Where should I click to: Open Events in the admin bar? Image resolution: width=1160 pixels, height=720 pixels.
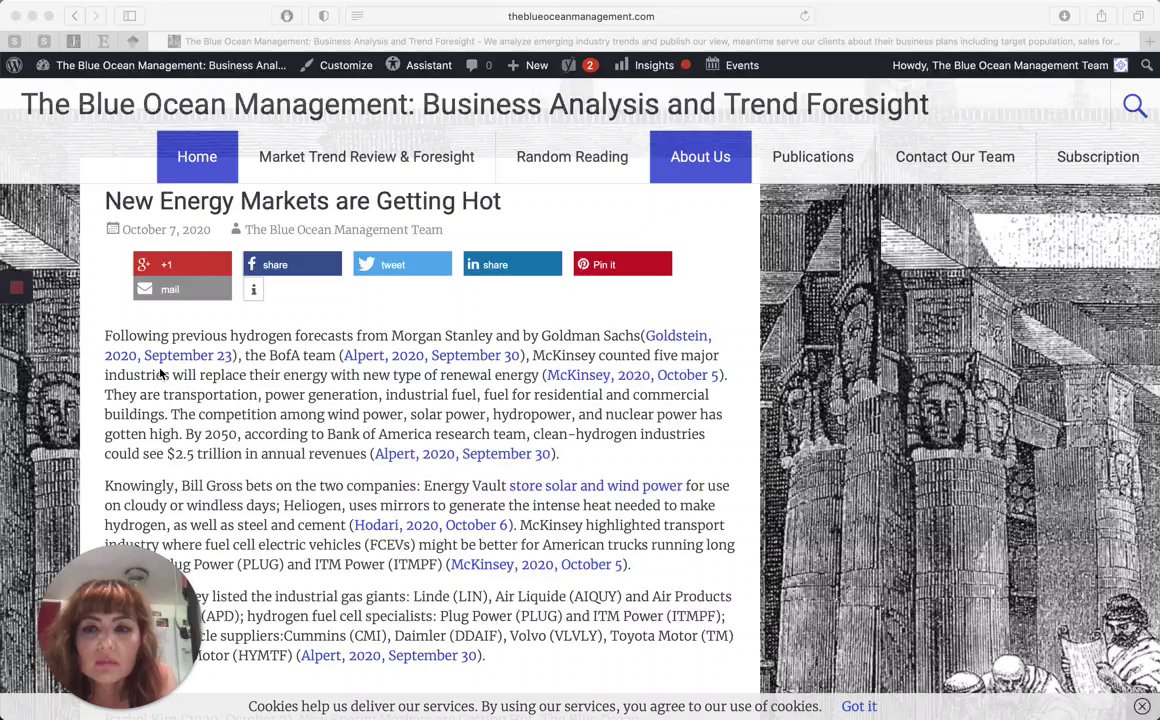(732, 65)
